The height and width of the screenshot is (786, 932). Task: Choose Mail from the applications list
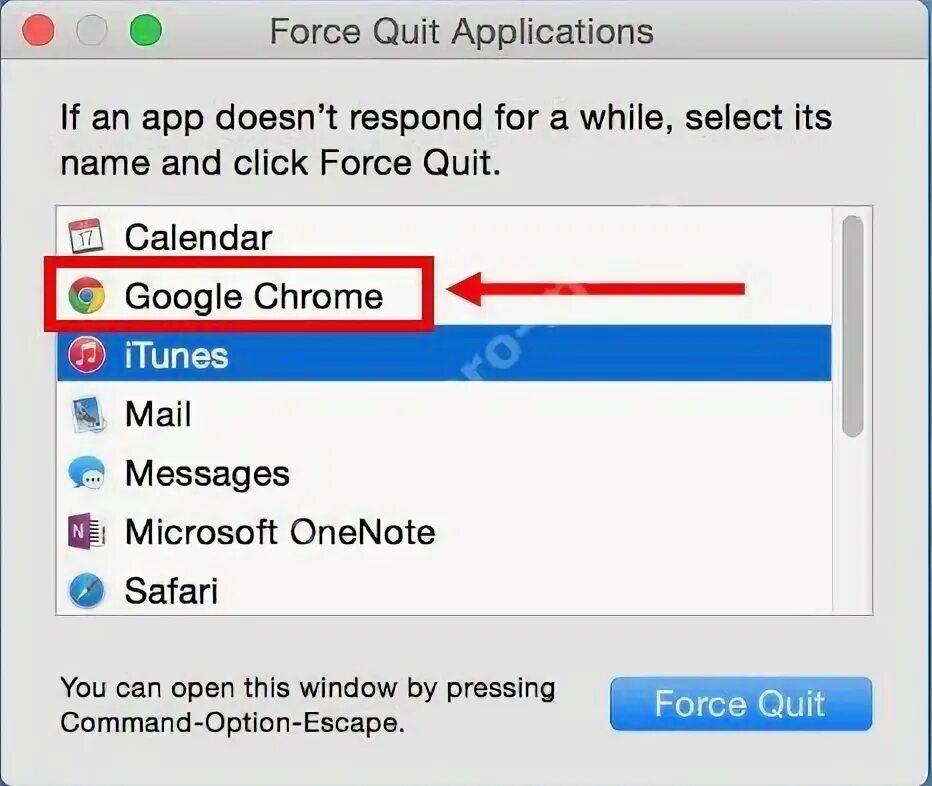click(445, 414)
